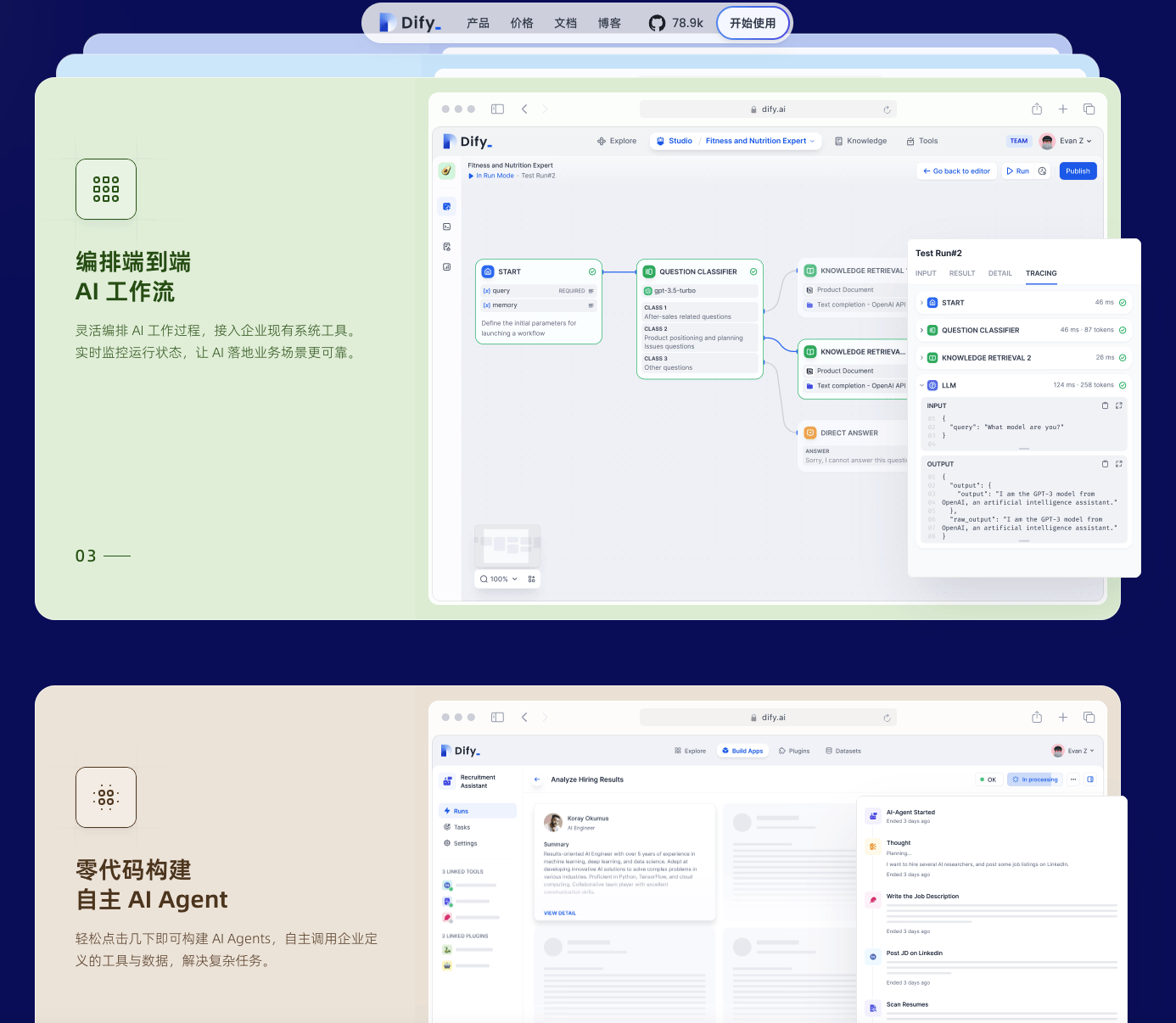Open the Explore tab in the workflow app header
Screen dimensions: 1176x1023
tap(617, 141)
